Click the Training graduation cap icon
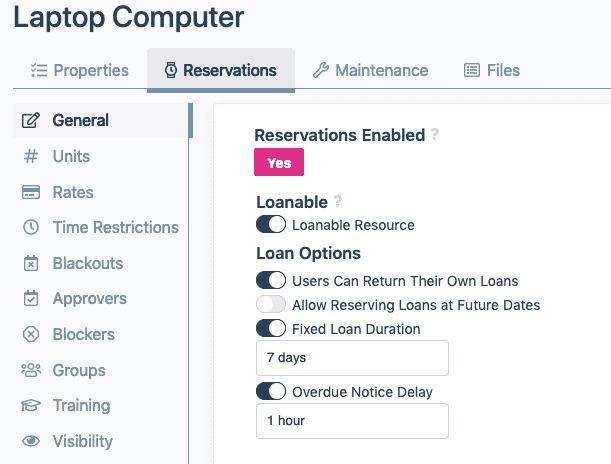This screenshot has height=464, width=611. point(31,406)
